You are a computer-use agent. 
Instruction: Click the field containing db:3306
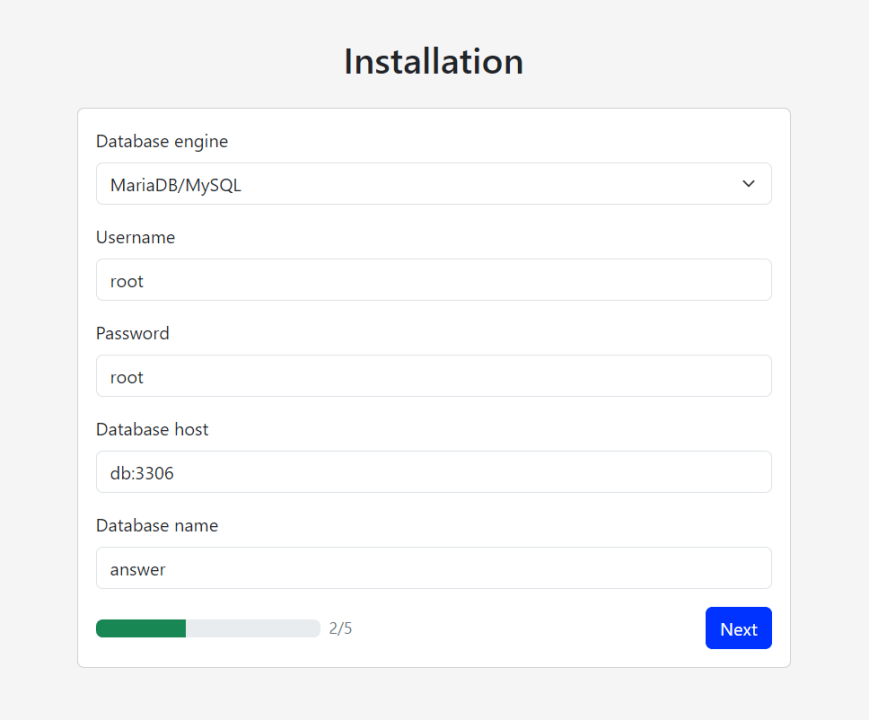tap(433, 472)
